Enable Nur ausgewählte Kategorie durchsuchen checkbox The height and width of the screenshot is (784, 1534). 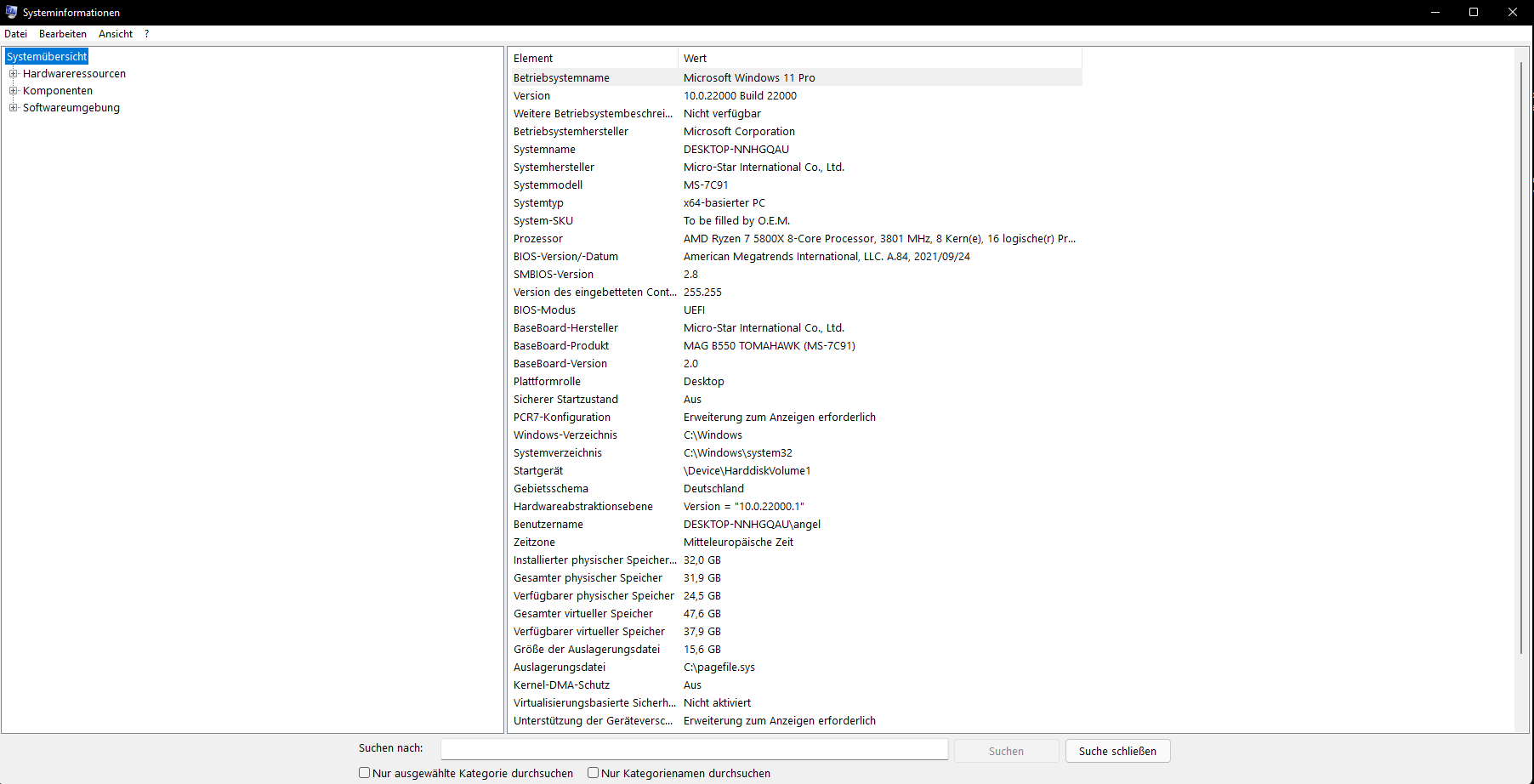(x=364, y=773)
